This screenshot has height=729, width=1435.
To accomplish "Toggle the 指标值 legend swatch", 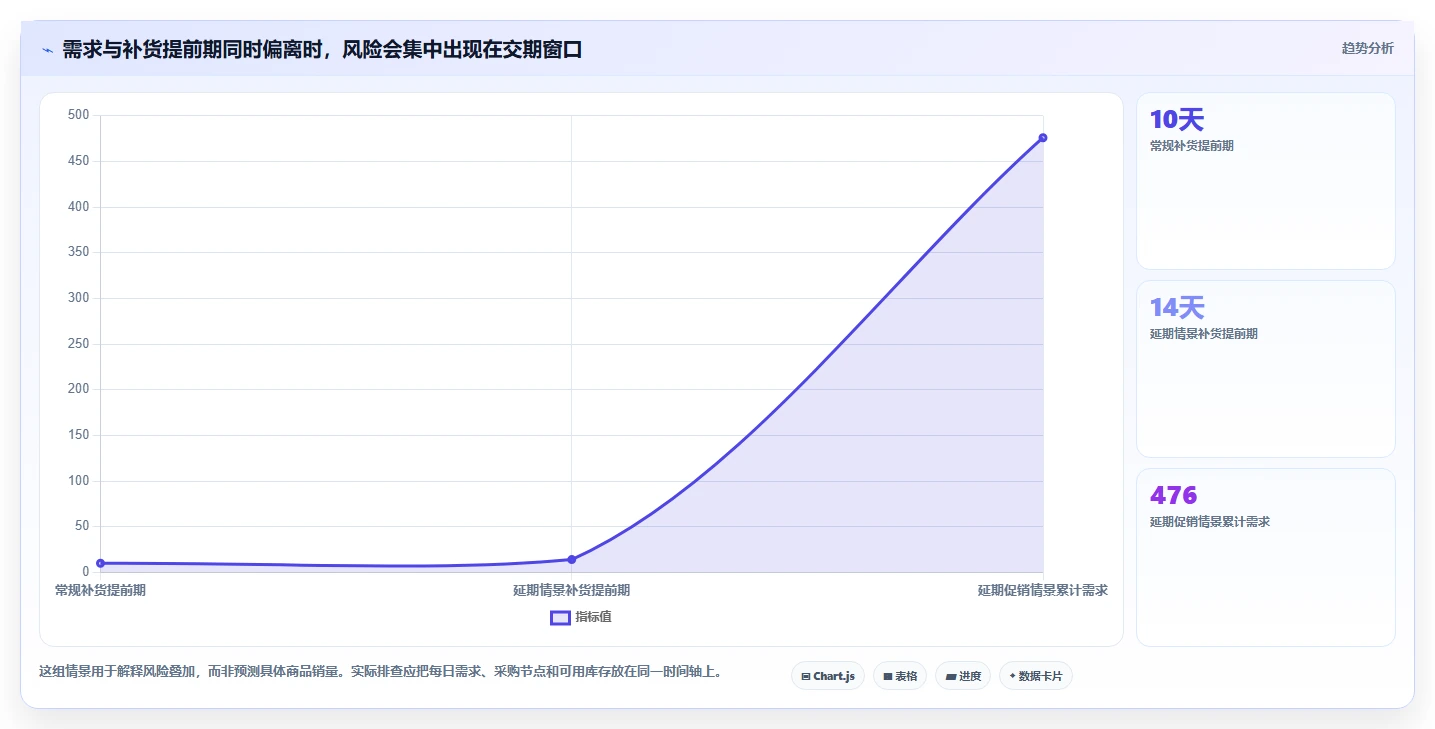I will [560, 617].
